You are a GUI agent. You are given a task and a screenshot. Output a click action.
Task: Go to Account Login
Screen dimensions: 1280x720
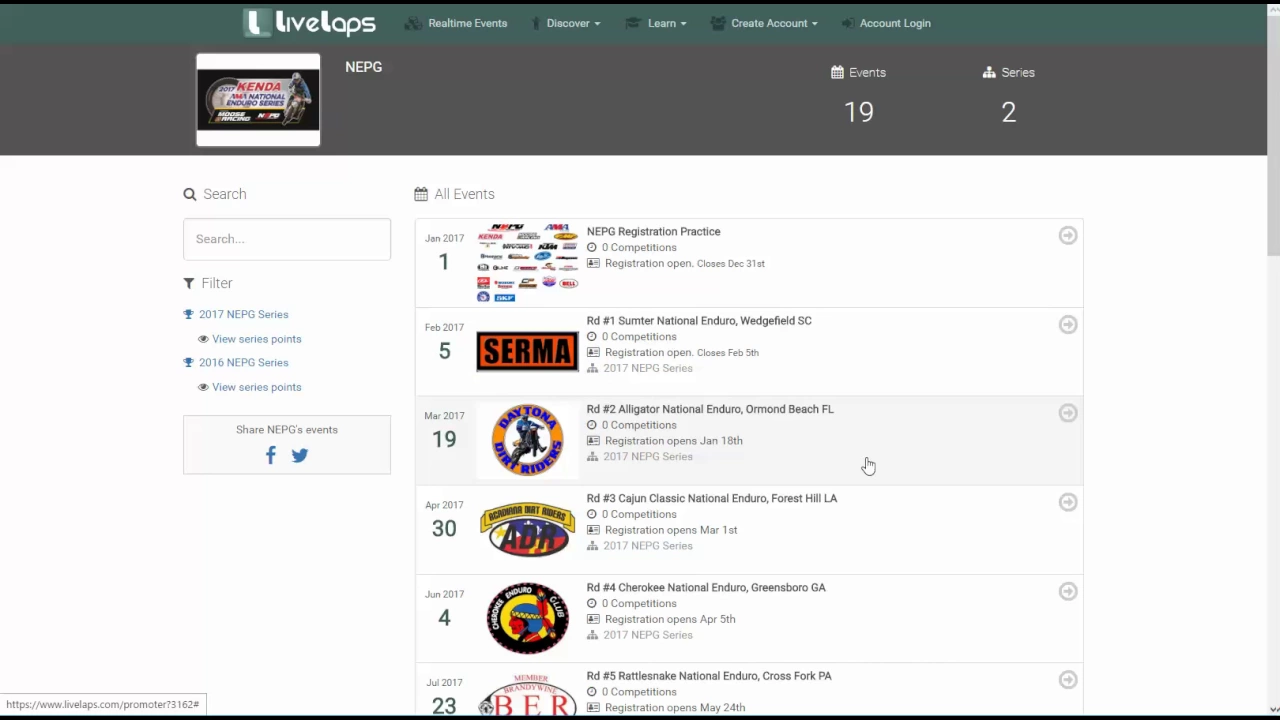(886, 23)
